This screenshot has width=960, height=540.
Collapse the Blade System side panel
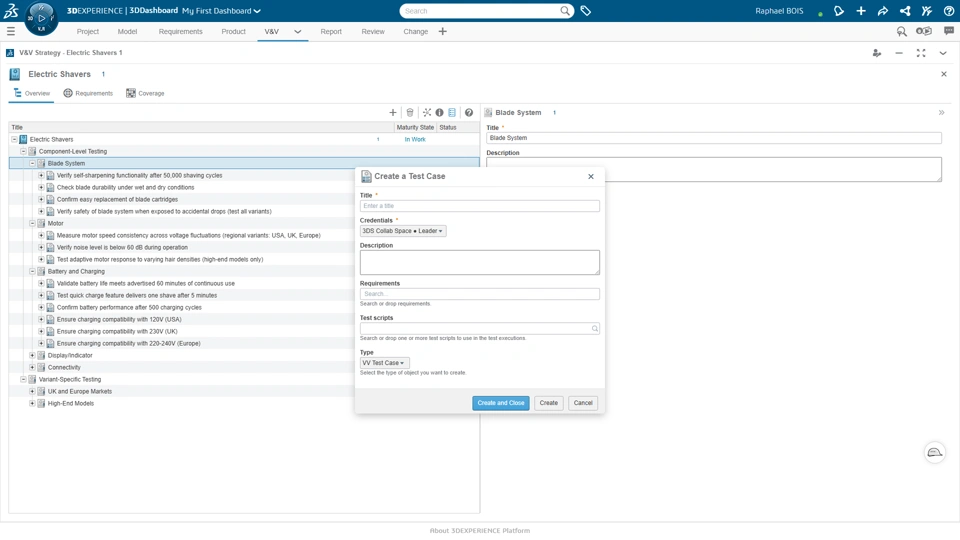(942, 113)
